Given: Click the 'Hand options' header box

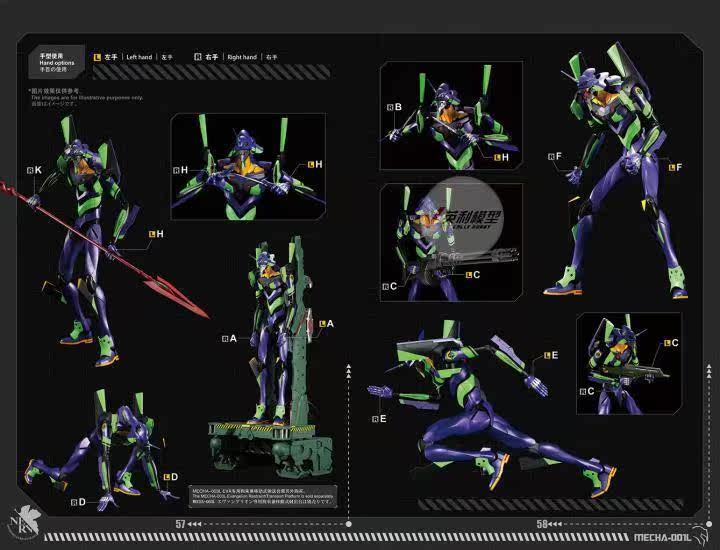Looking at the screenshot, I should point(56,62).
